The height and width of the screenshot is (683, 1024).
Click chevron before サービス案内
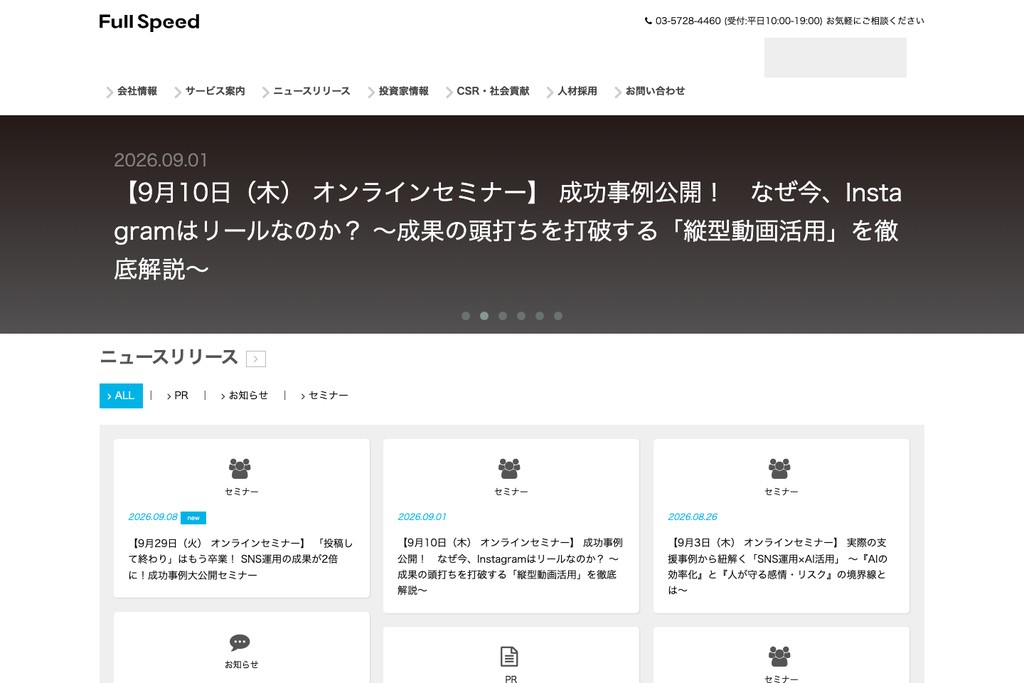click(178, 92)
